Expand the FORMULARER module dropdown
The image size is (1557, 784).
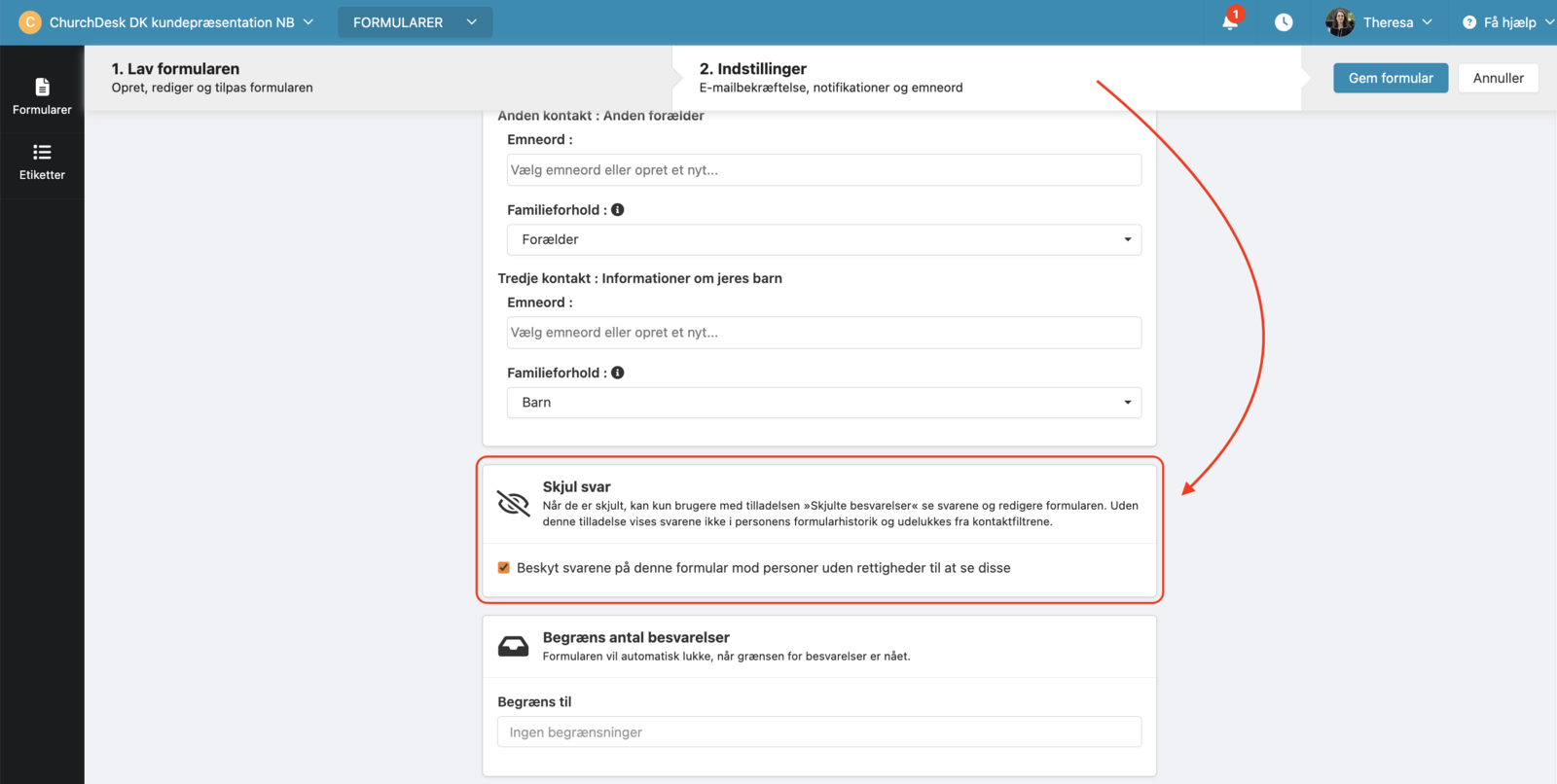coord(415,22)
